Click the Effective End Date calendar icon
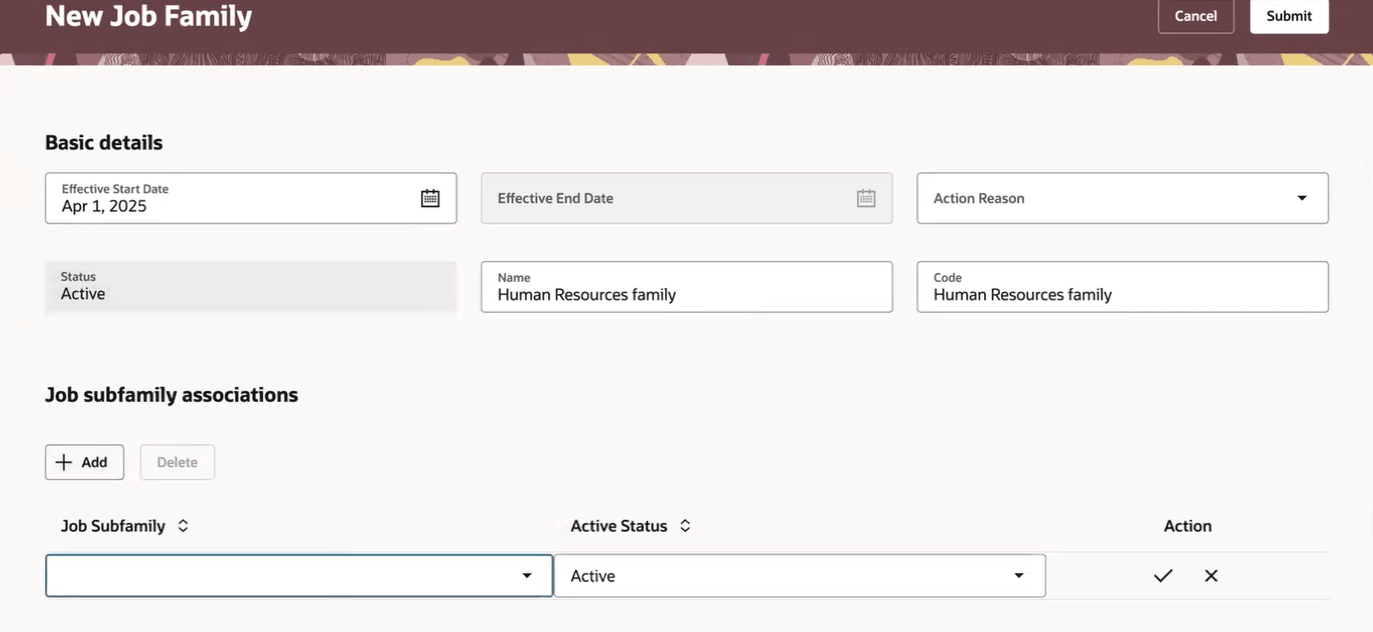Image resolution: width=1373 pixels, height=632 pixels. (x=866, y=198)
